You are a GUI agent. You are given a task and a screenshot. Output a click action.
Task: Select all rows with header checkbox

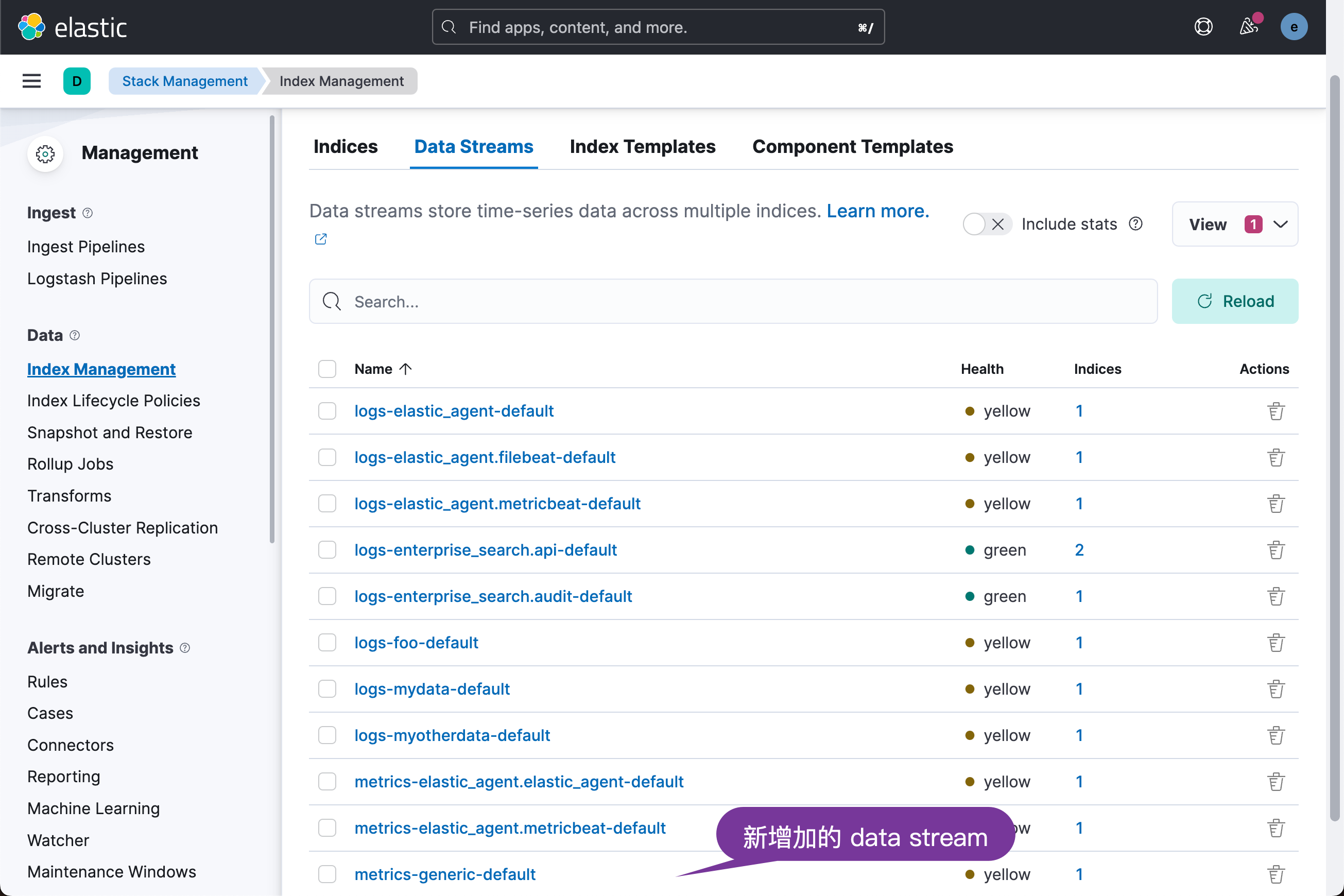pos(328,369)
